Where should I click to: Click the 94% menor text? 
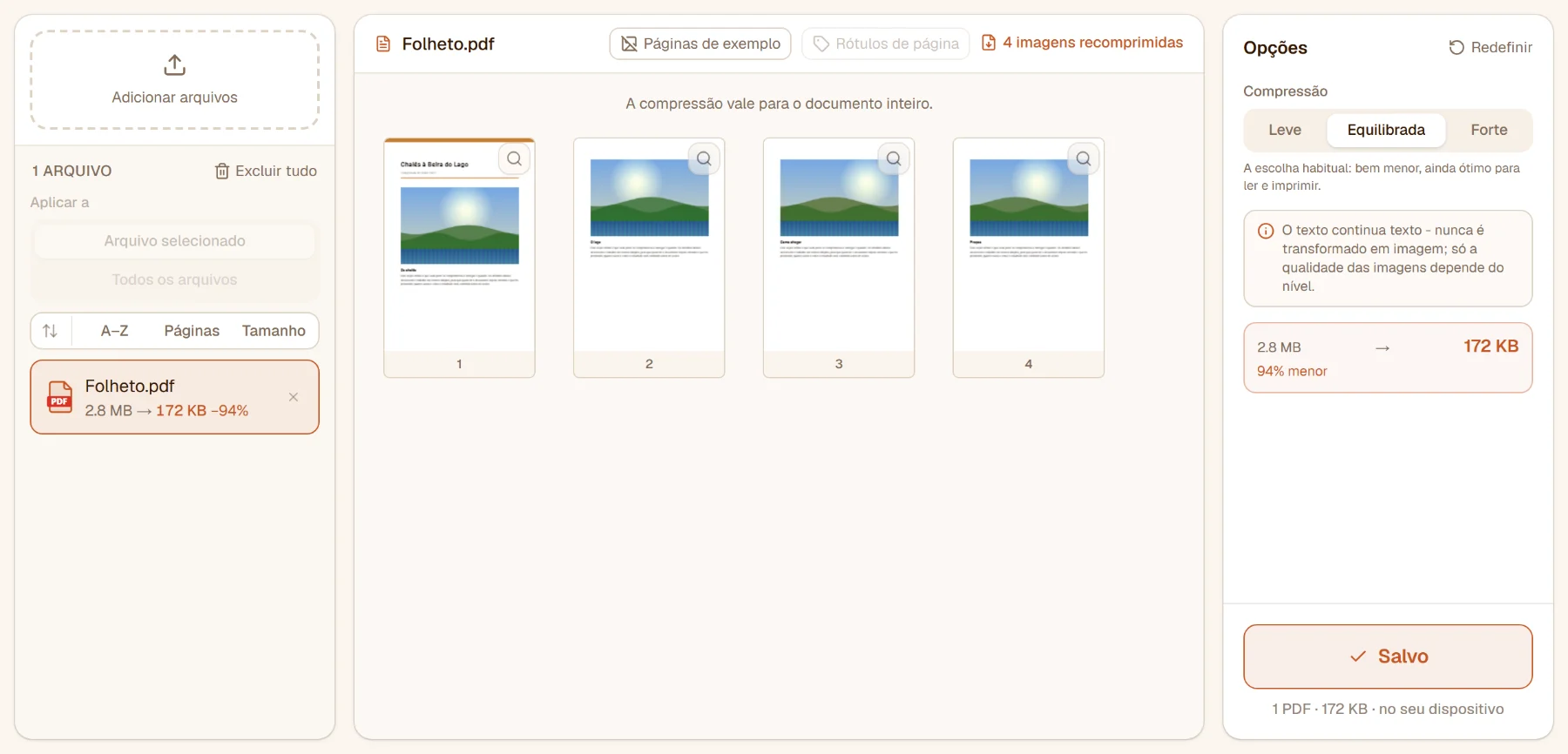point(1292,371)
